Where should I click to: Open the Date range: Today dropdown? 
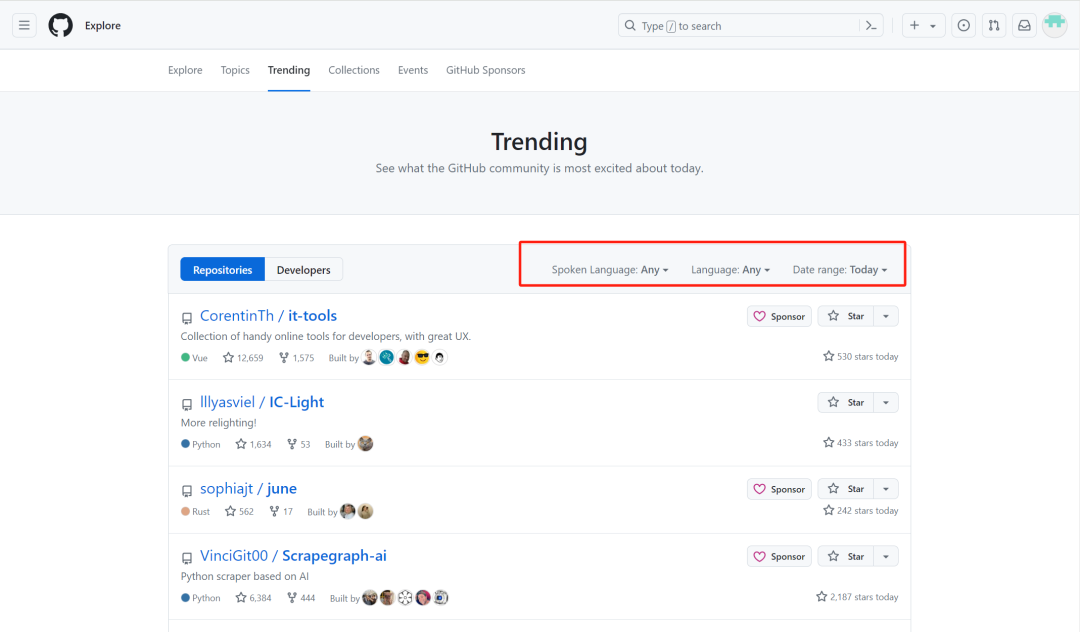point(840,270)
